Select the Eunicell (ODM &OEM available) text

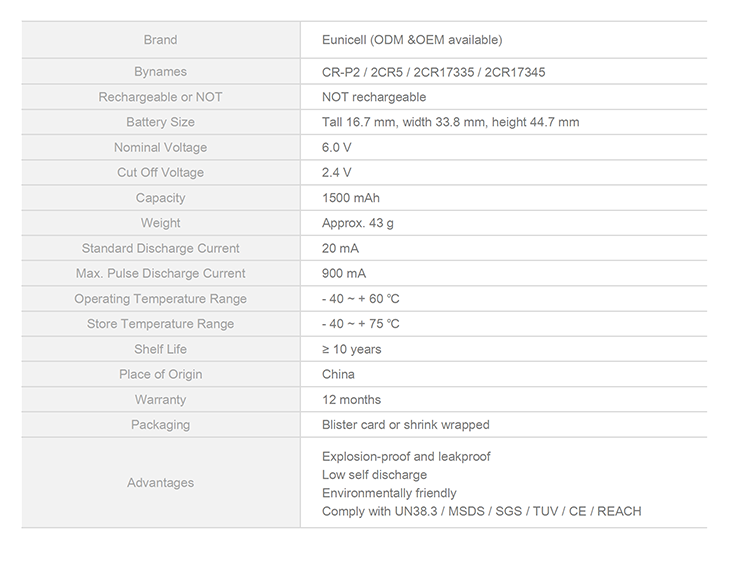[412, 40]
